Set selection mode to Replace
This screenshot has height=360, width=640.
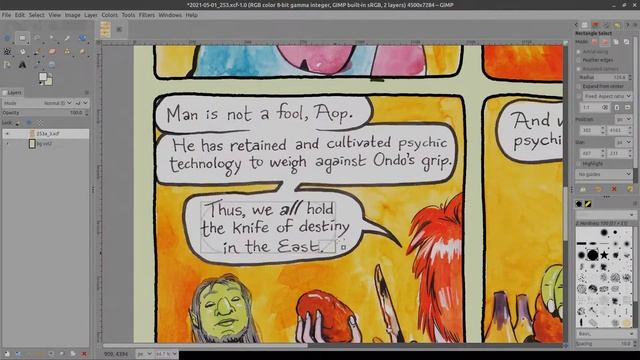click(x=594, y=42)
